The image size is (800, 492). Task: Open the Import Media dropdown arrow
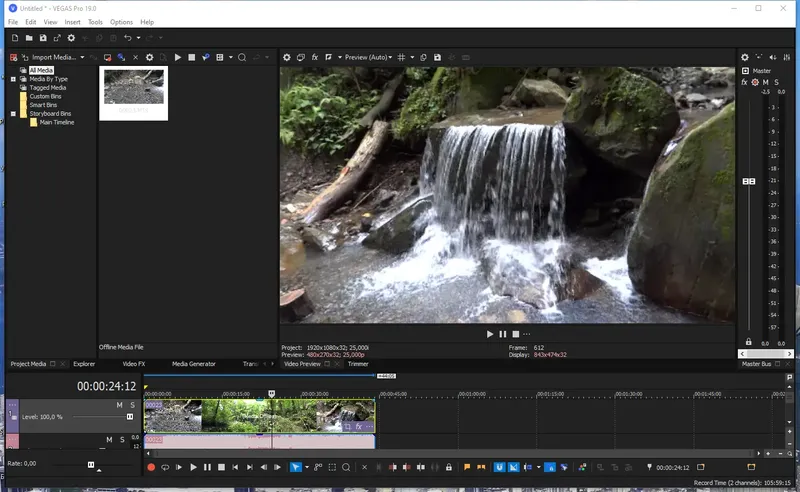click(x=82, y=57)
